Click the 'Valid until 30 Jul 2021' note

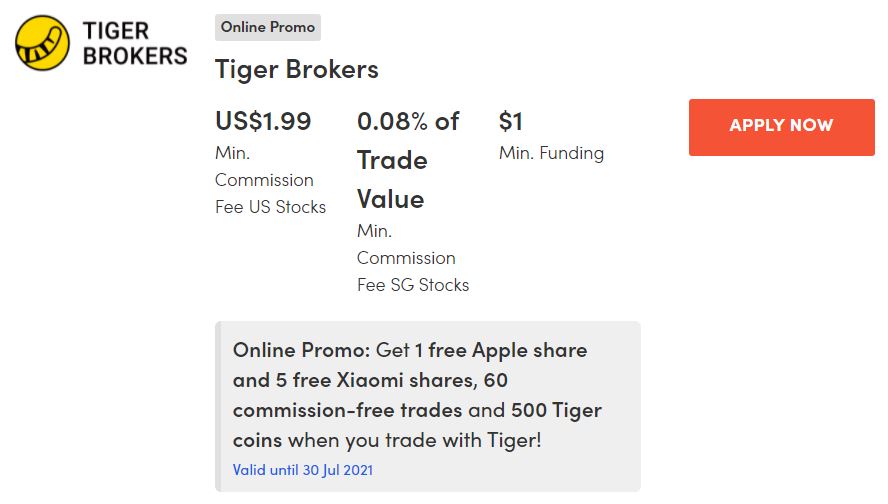[x=303, y=469]
